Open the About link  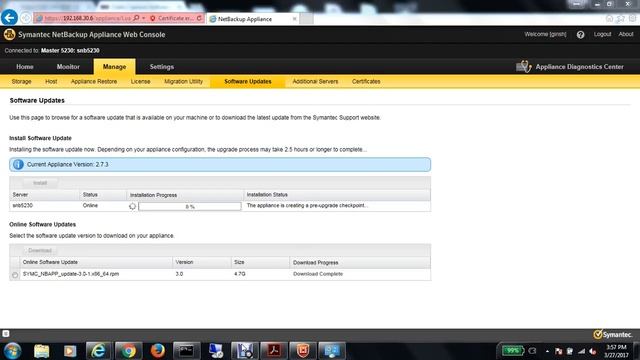(626, 34)
